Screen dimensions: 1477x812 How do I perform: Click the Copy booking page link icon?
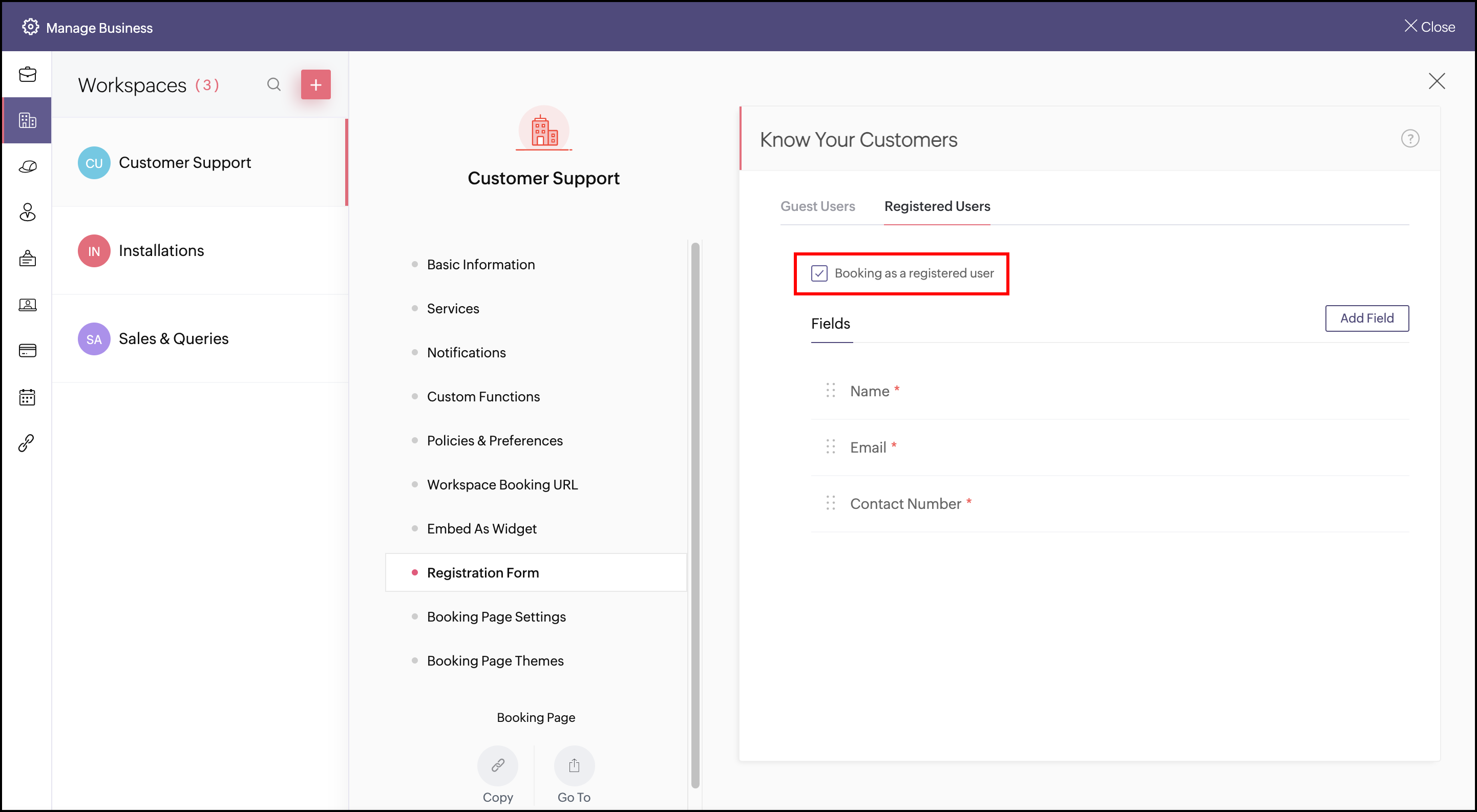[x=497, y=765]
